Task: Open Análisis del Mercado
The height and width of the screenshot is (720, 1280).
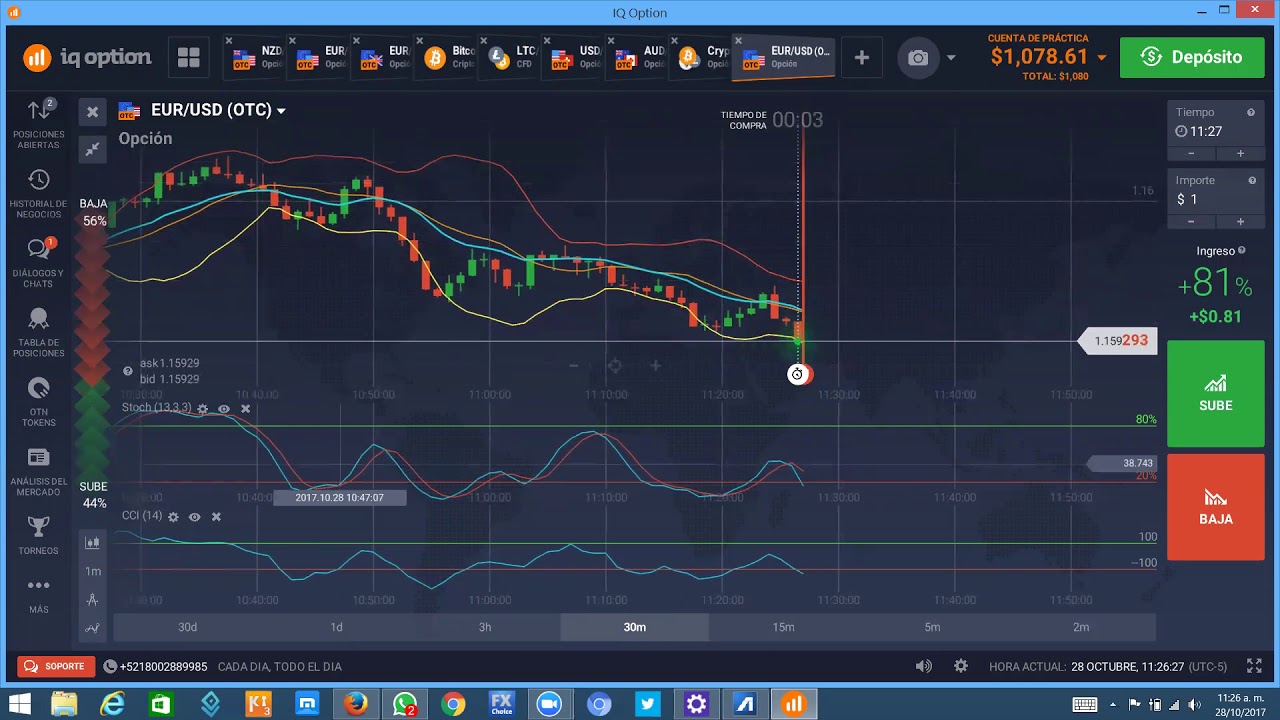Action: click(x=38, y=471)
